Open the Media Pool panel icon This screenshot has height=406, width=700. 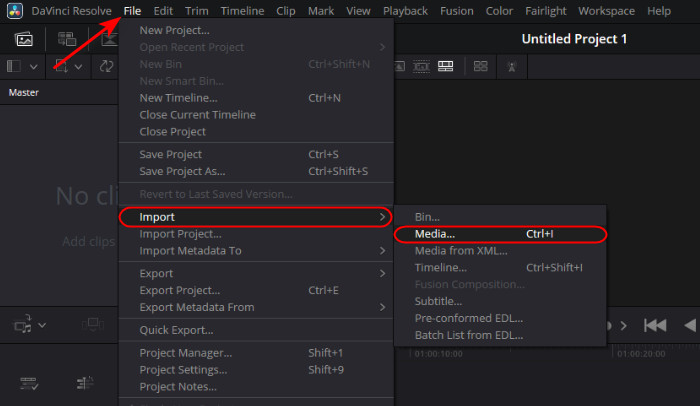pyautogui.click(x=24, y=40)
